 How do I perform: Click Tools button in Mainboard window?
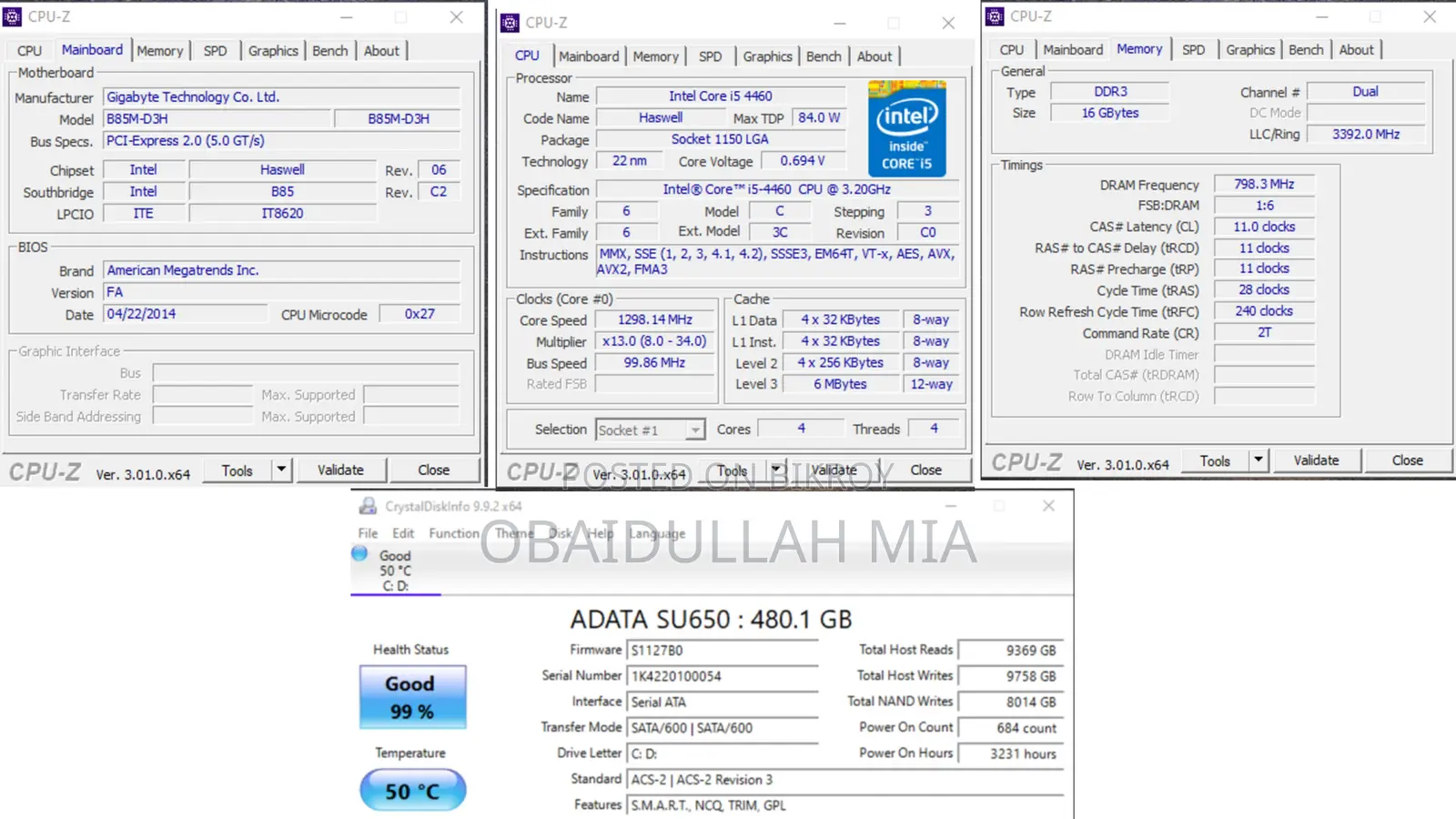click(x=237, y=470)
